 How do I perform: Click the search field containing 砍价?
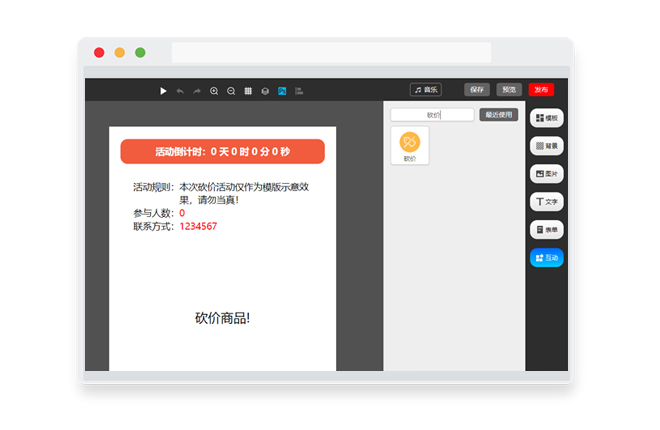pyautogui.click(x=432, y=115)
